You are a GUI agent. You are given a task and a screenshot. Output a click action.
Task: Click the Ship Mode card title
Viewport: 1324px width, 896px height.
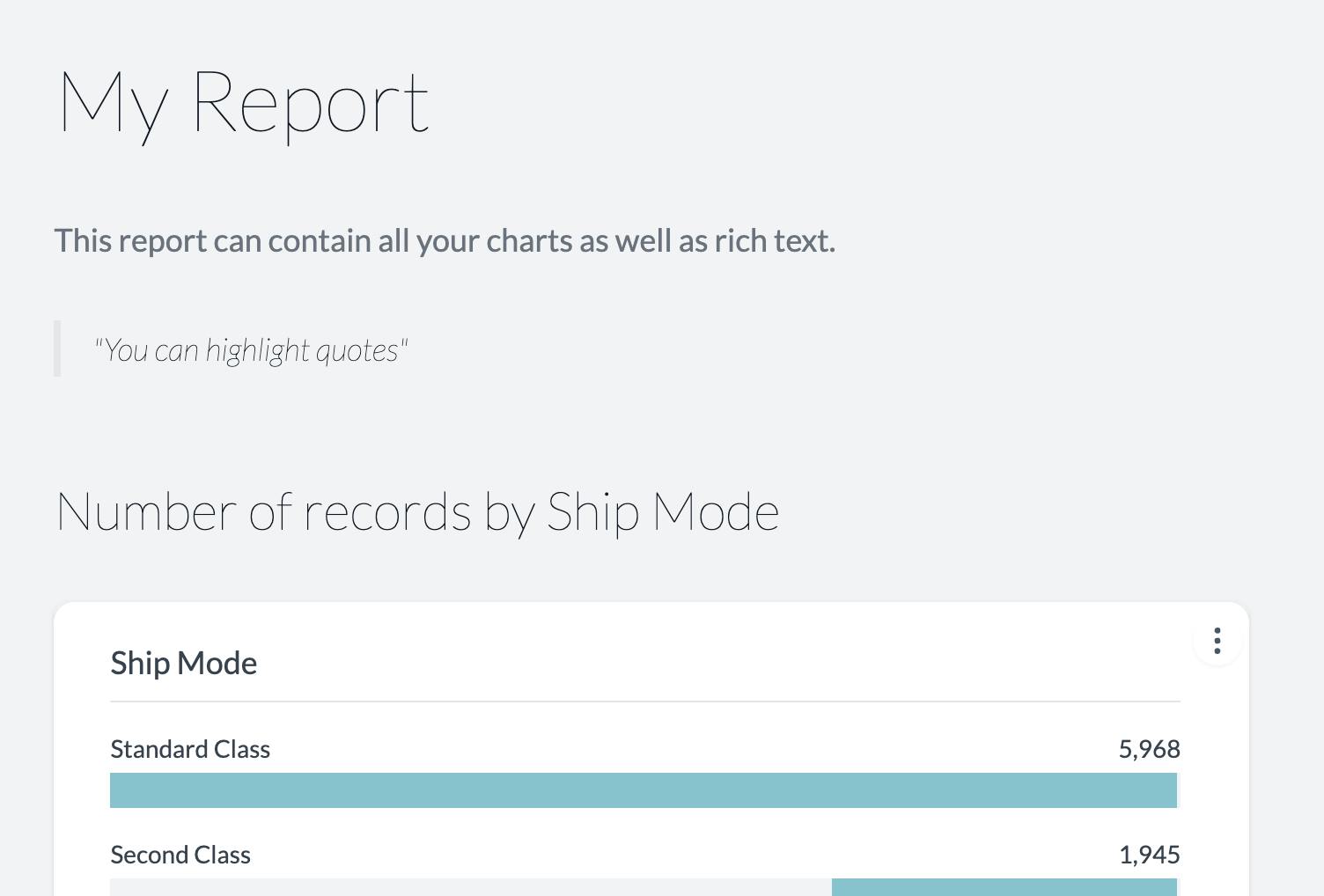(x=184, y=663)
